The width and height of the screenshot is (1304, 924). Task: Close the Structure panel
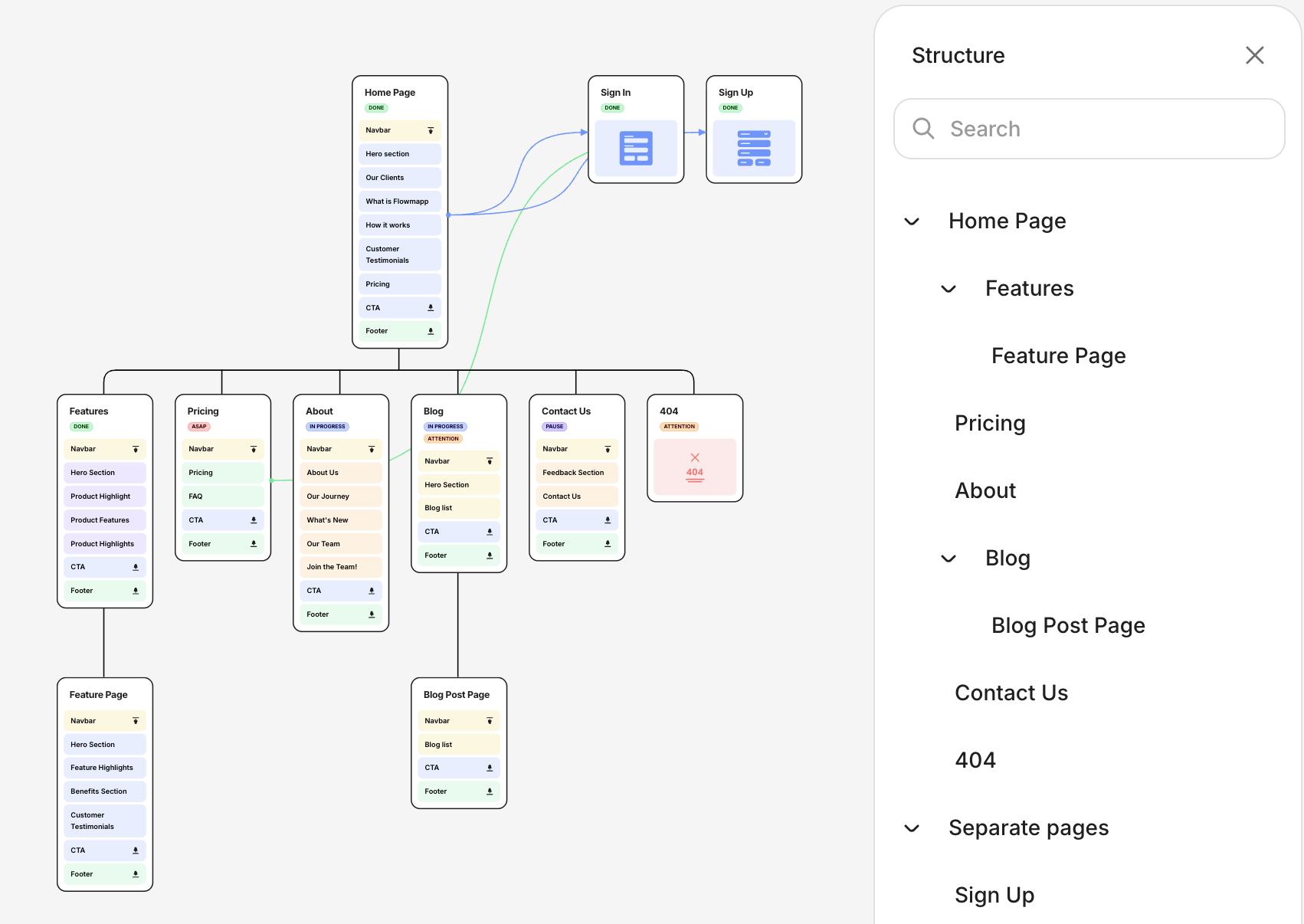tap(1254, 55)
